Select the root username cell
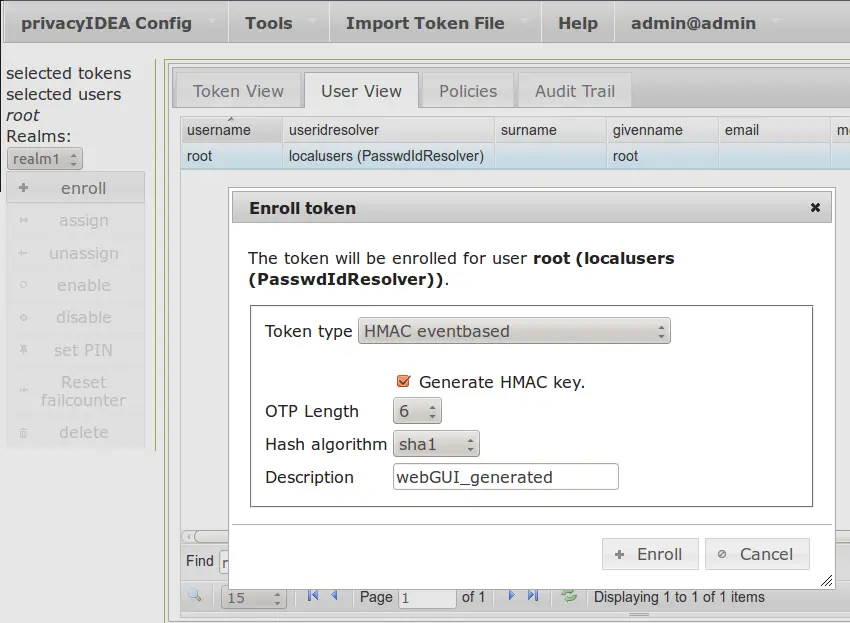 tap(231, 156)
